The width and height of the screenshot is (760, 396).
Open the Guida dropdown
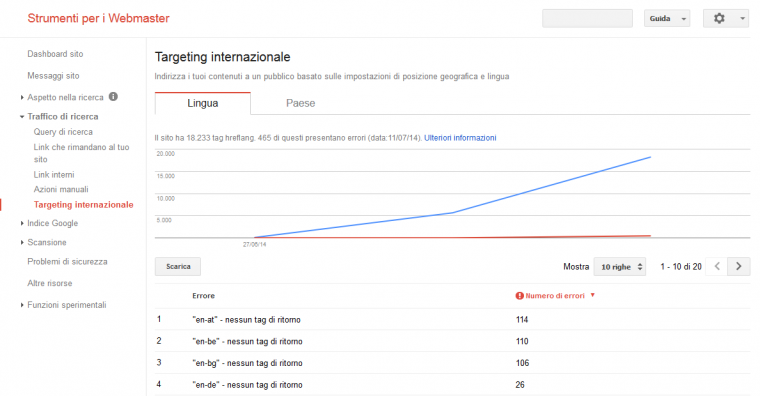click(667, 18)
